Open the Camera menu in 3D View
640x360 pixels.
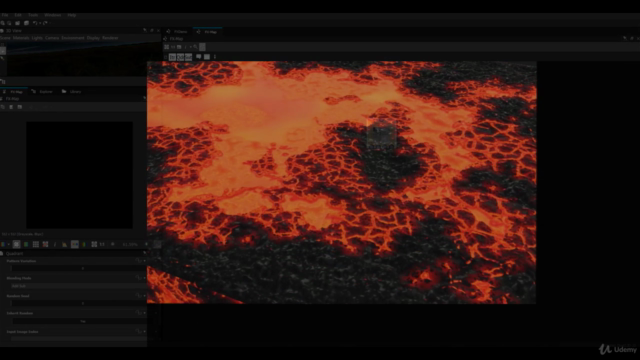pyautogui.click(x=52, y=38)
